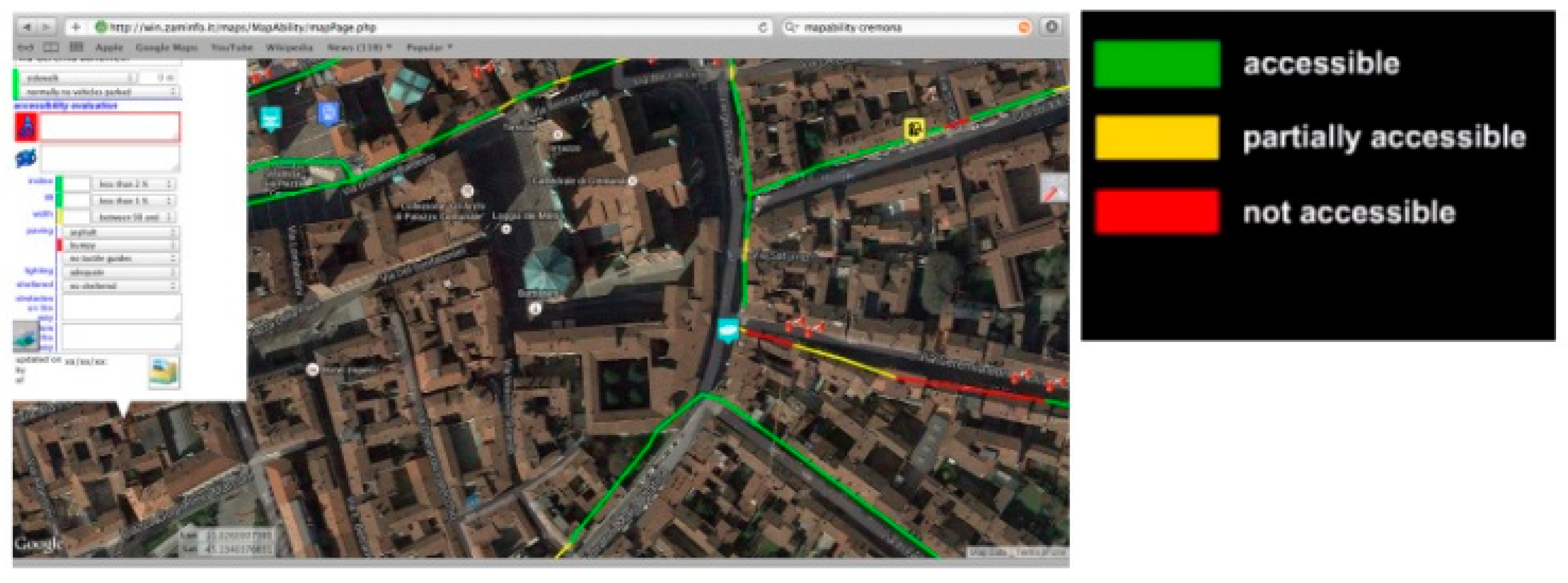Go back with browser back arrow
The height and width of the screenshot is (583, 1568).
27,27
